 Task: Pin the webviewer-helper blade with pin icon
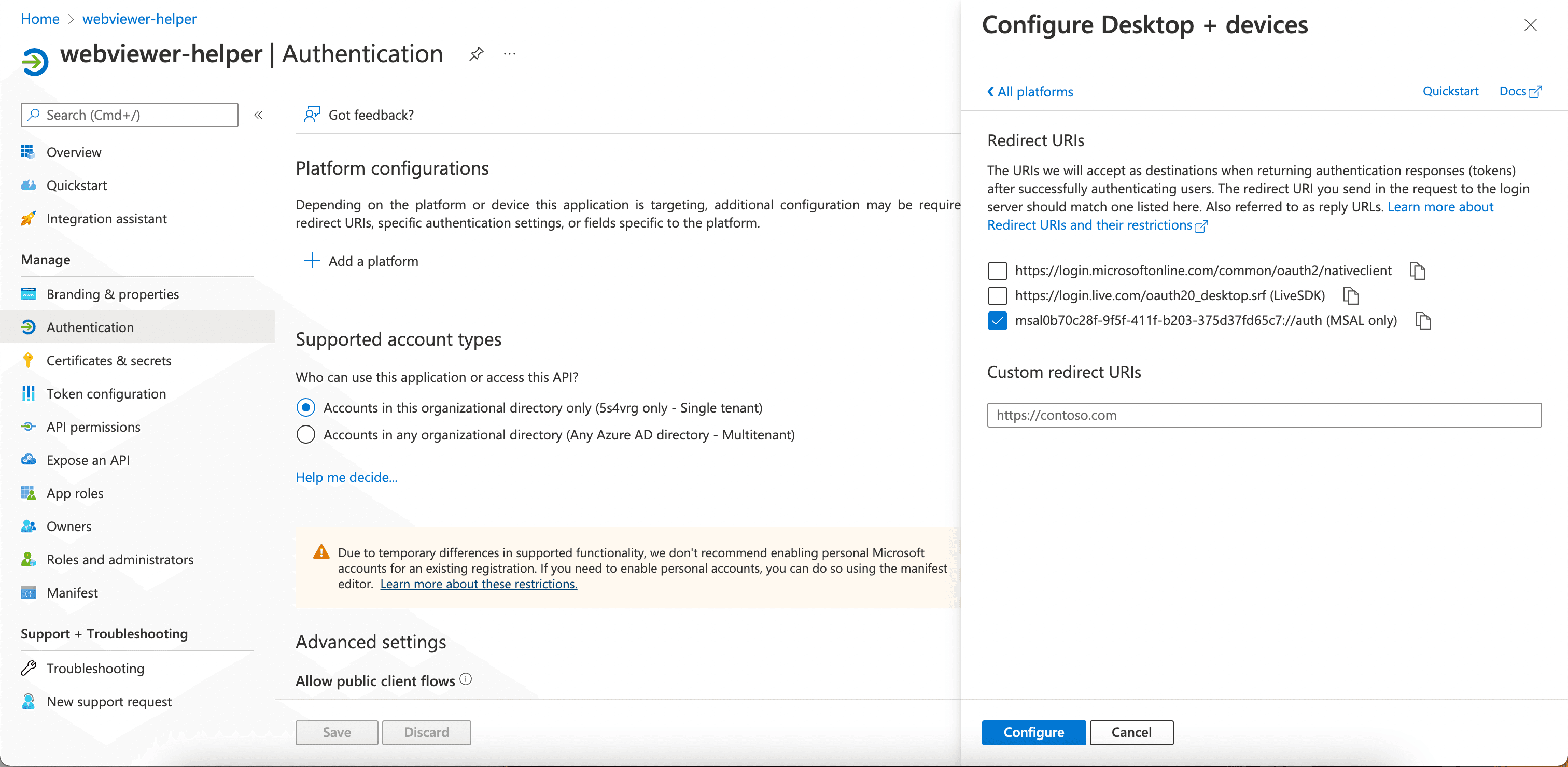click(x=476, y=54)
